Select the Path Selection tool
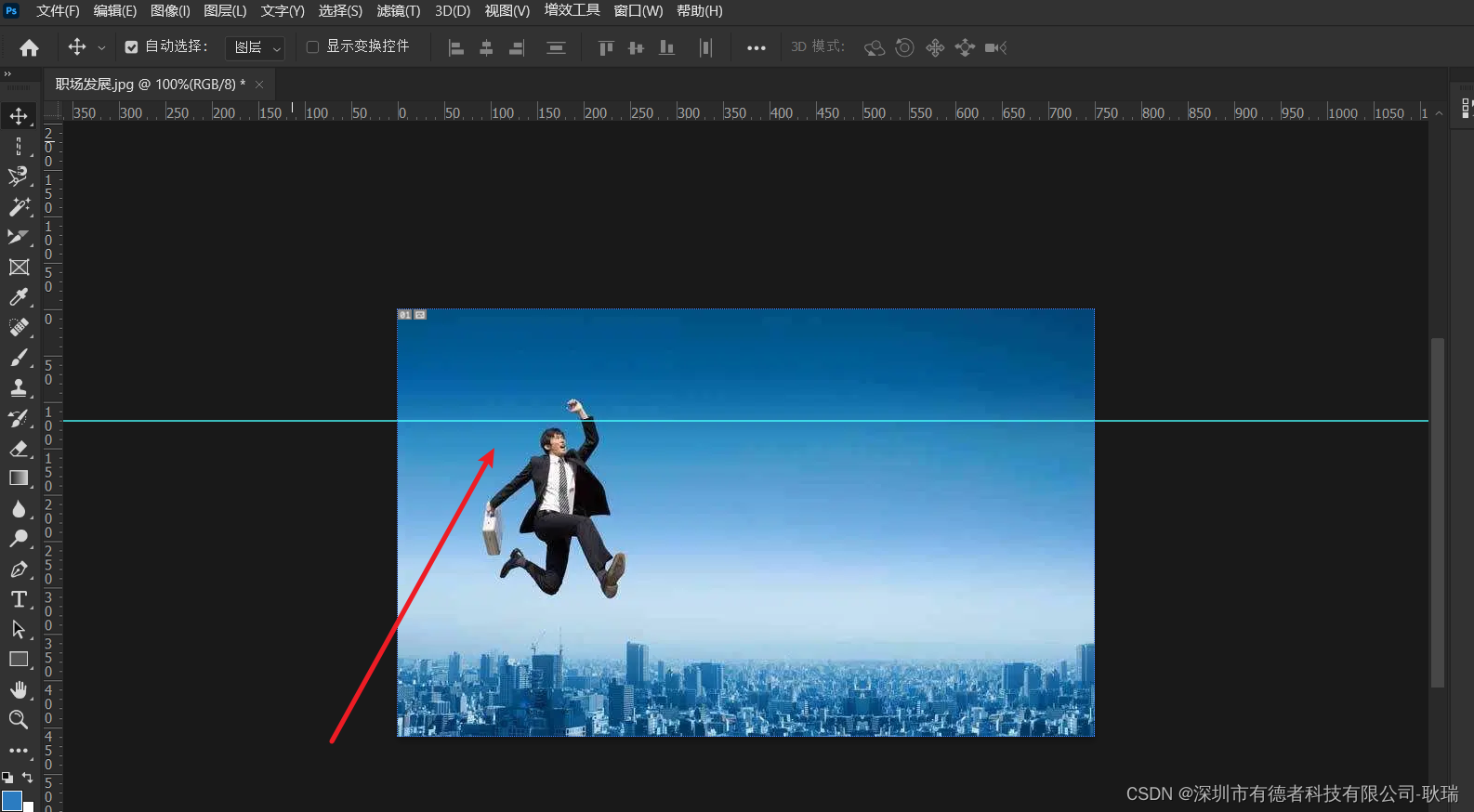 (x=19, y=629)
